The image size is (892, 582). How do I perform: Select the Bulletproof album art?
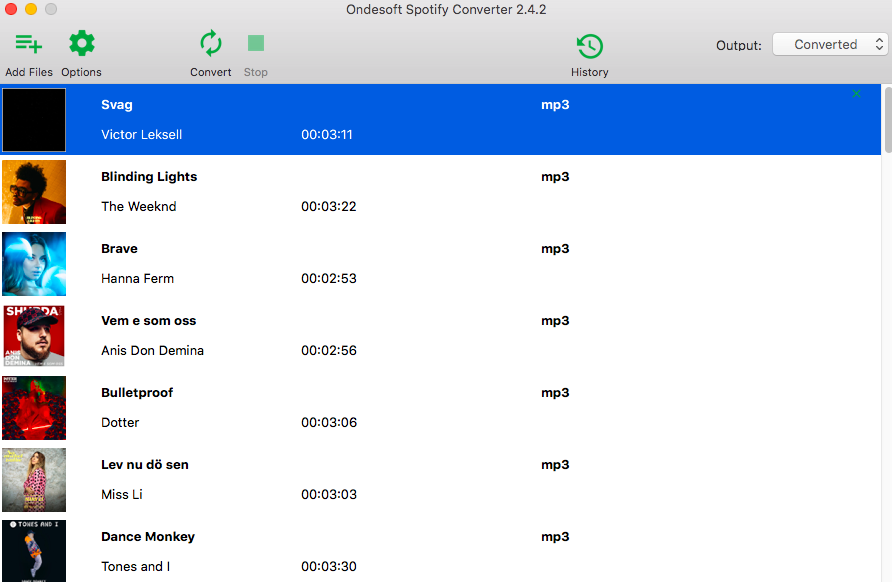(x=34, y=408)
